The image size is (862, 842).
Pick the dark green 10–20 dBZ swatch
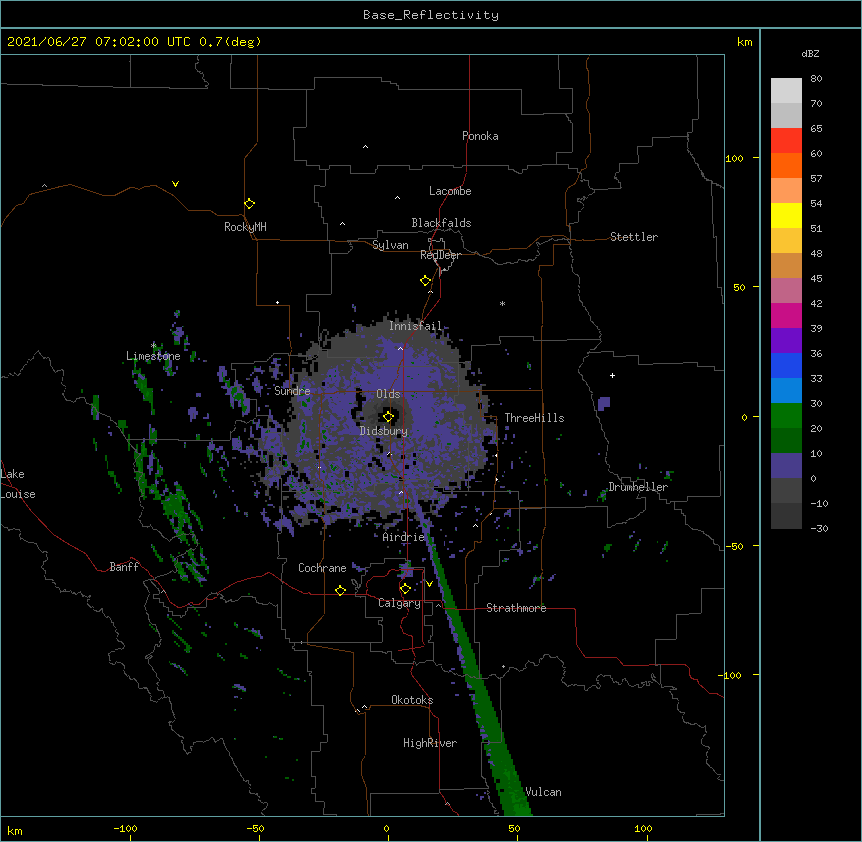pos(786,440)
